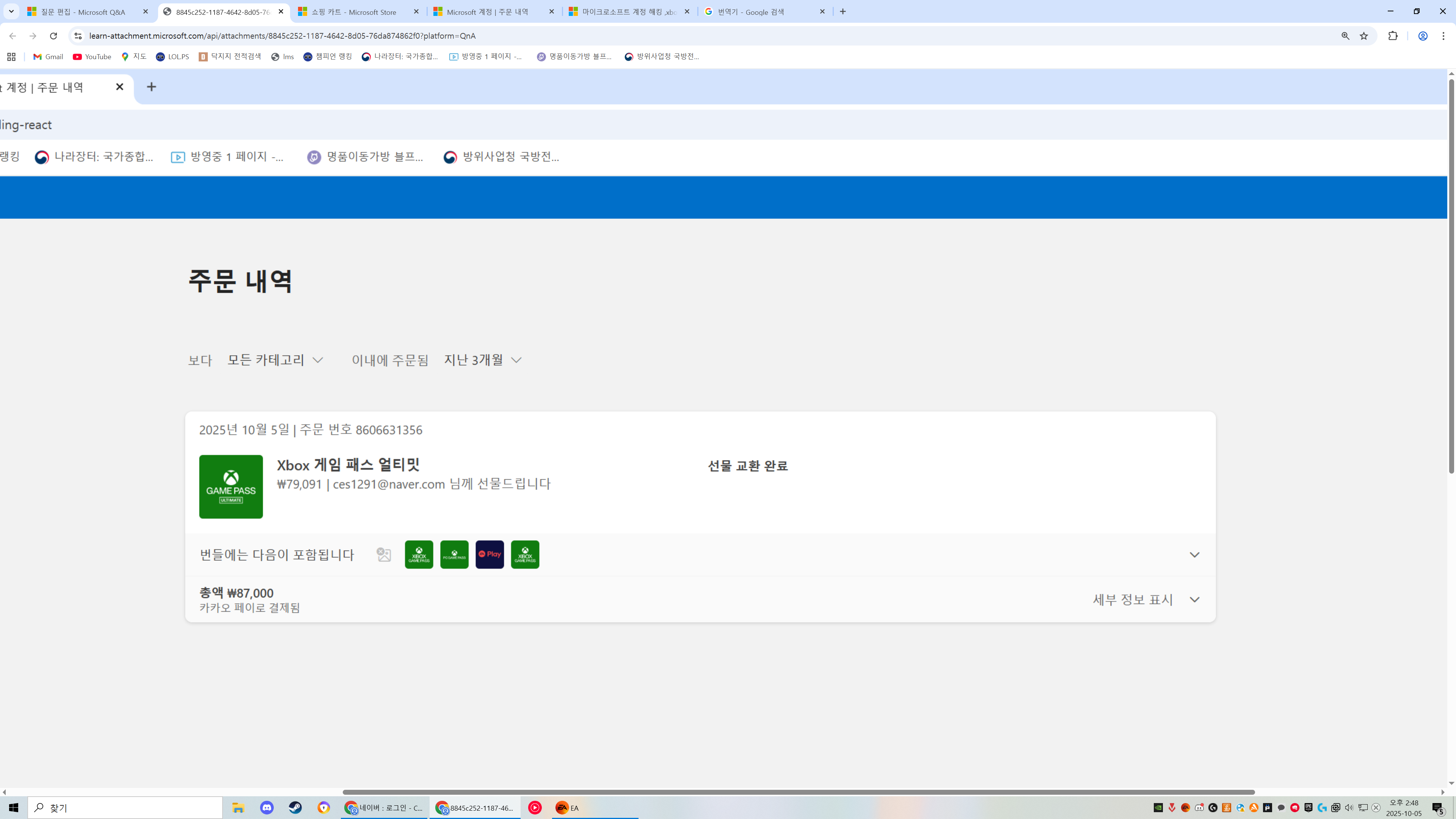1456x819 pixels.
Task: Switch to the 번역기 Google 검색 tab
Action: [751, 12]
